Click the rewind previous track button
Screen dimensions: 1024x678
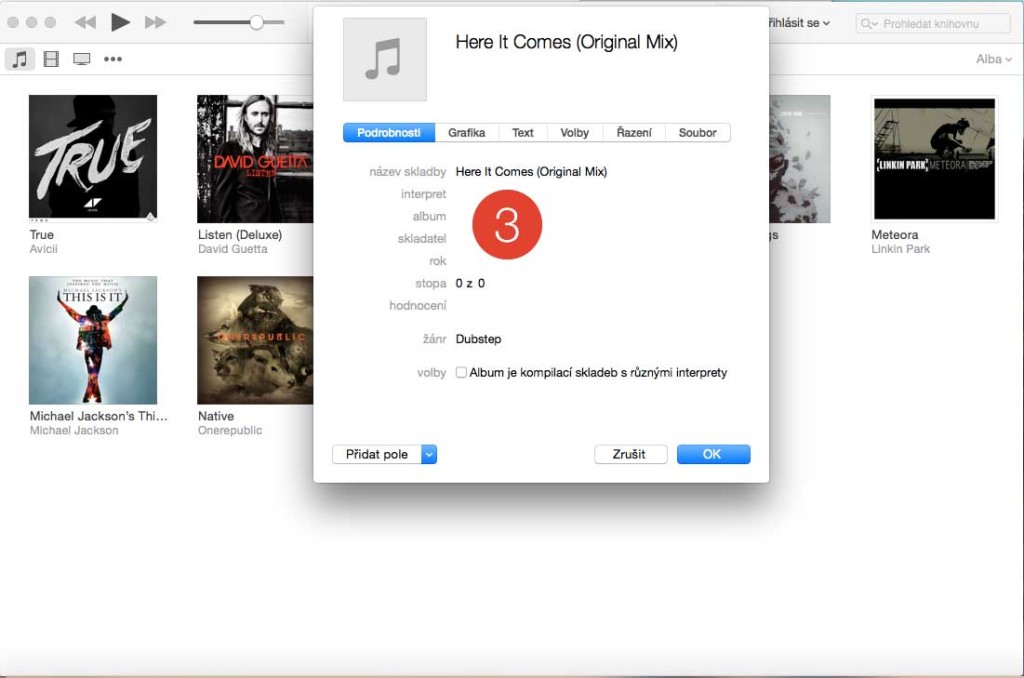85,23
